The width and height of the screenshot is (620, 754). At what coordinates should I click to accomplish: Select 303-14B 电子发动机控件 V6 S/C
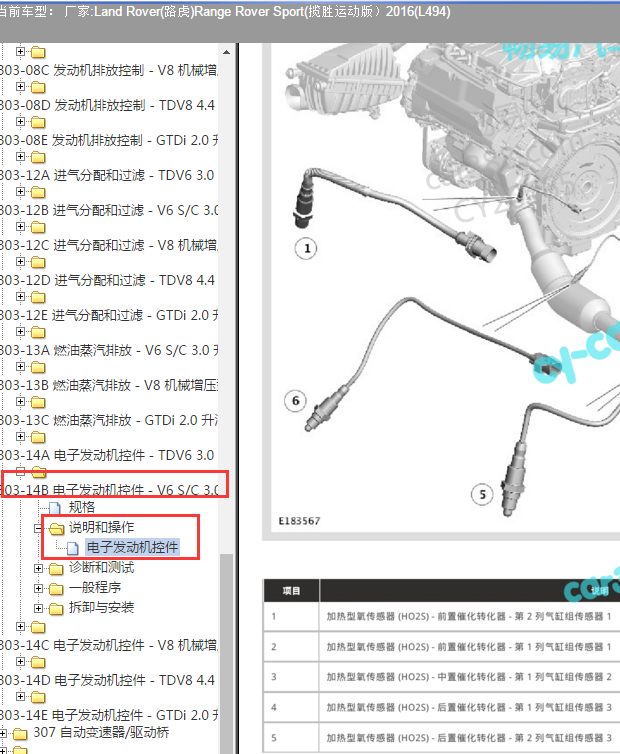coord(109,490)
